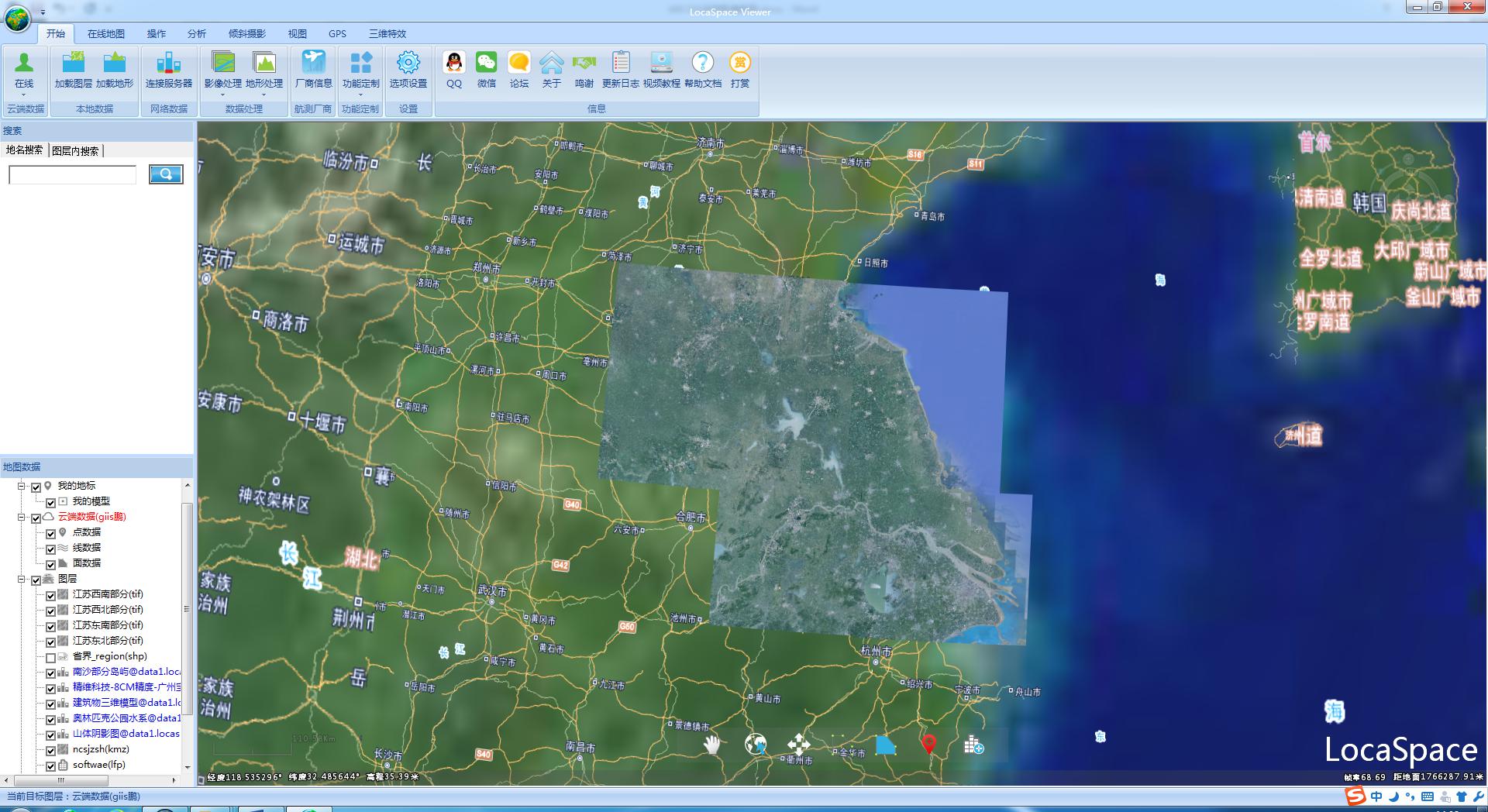This screenshot has height=812, width=1488.
Task: Select the 南沙部分岛屿@data1 layer entry
Action: [x=126, y=672]
